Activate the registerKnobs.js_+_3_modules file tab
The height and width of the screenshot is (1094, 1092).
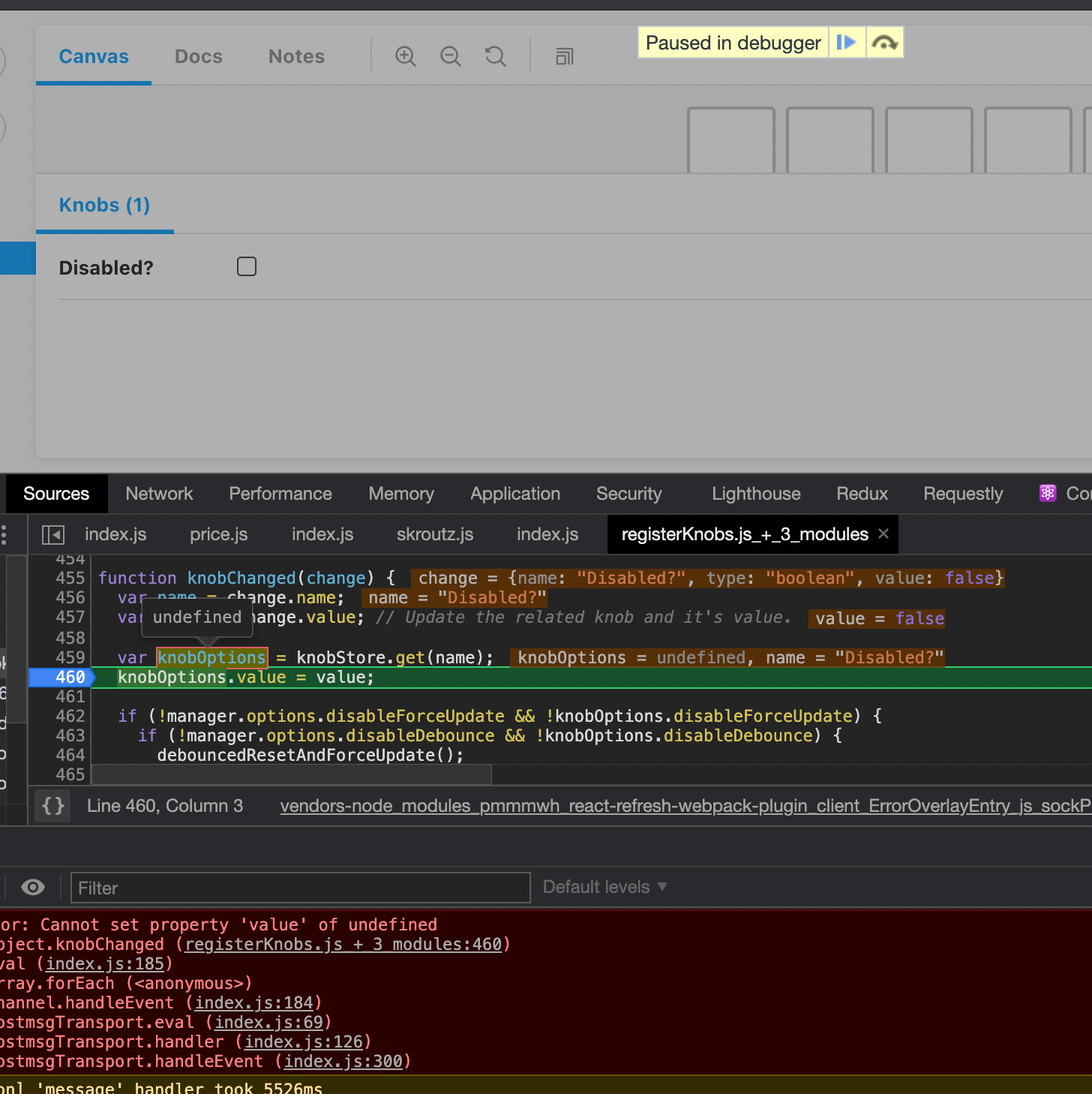pos(745,534)
